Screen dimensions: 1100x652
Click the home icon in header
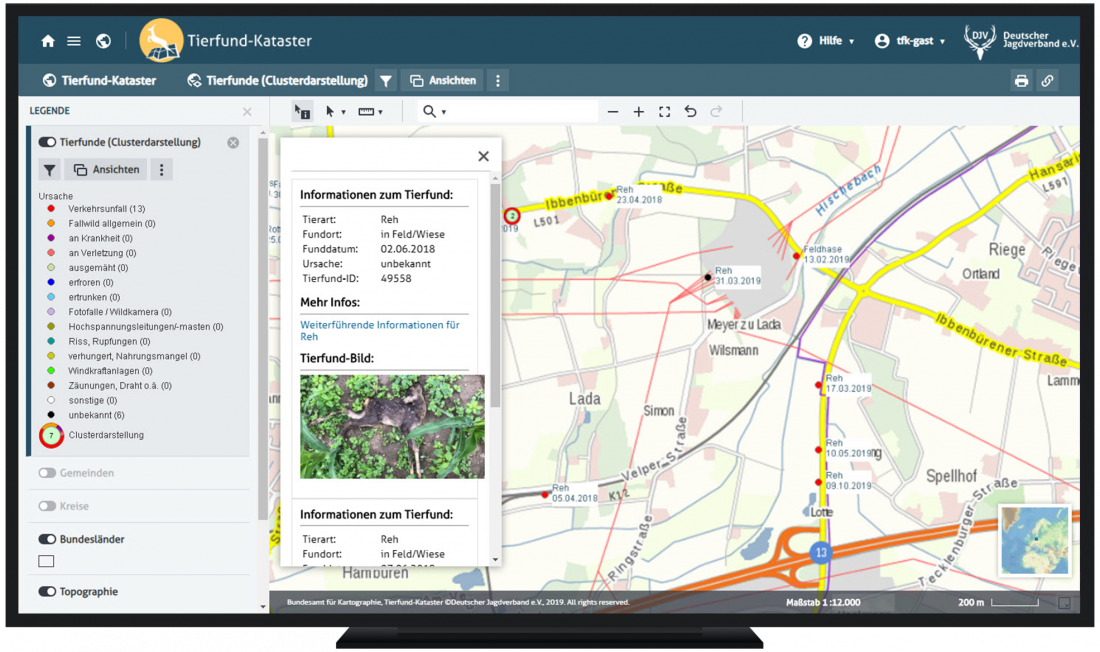click(48, 41)
